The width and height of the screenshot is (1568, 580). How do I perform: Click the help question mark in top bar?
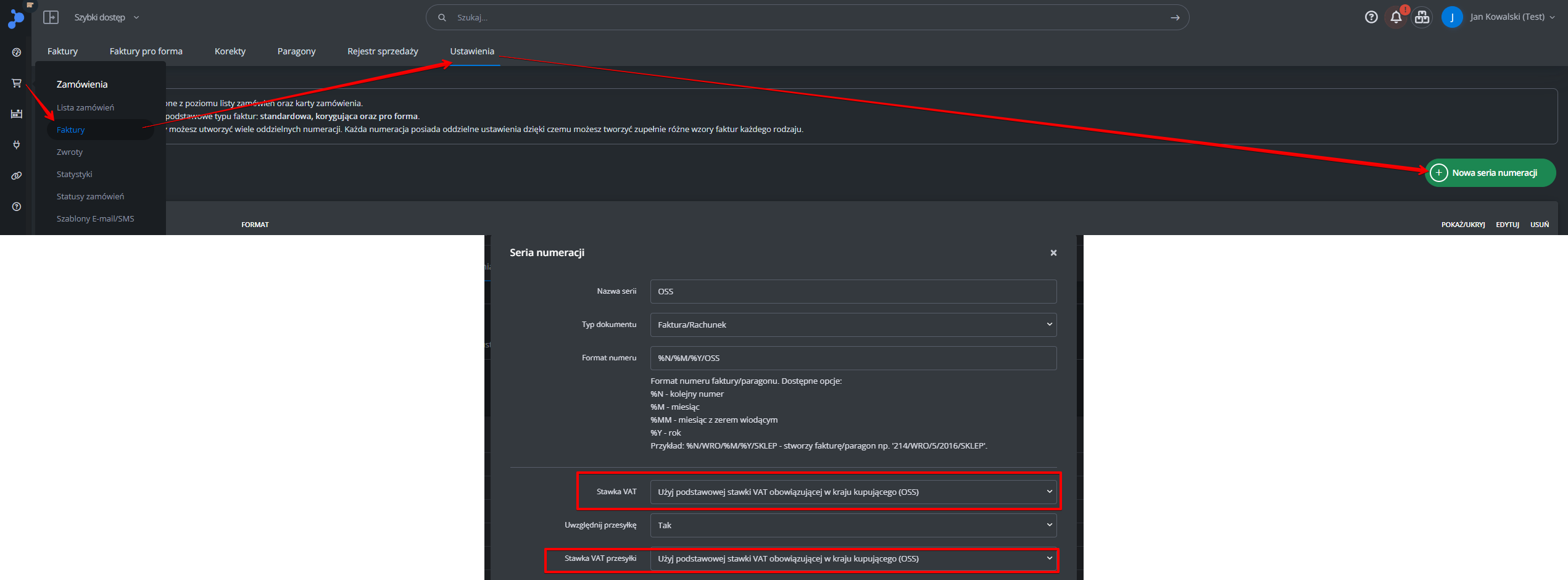click(x=1371, y=17)
